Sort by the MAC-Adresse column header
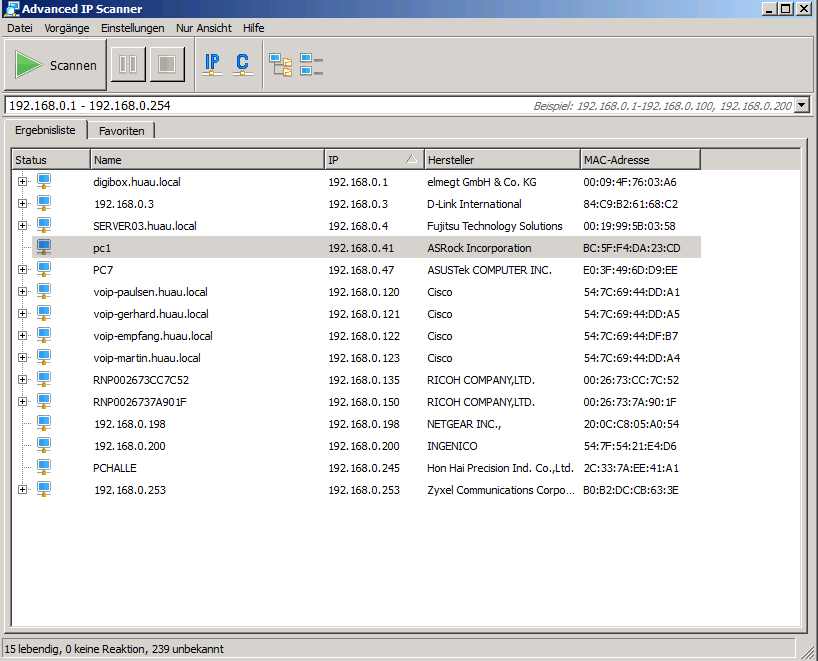Viewport: 818px width, 661px height. 640,160
